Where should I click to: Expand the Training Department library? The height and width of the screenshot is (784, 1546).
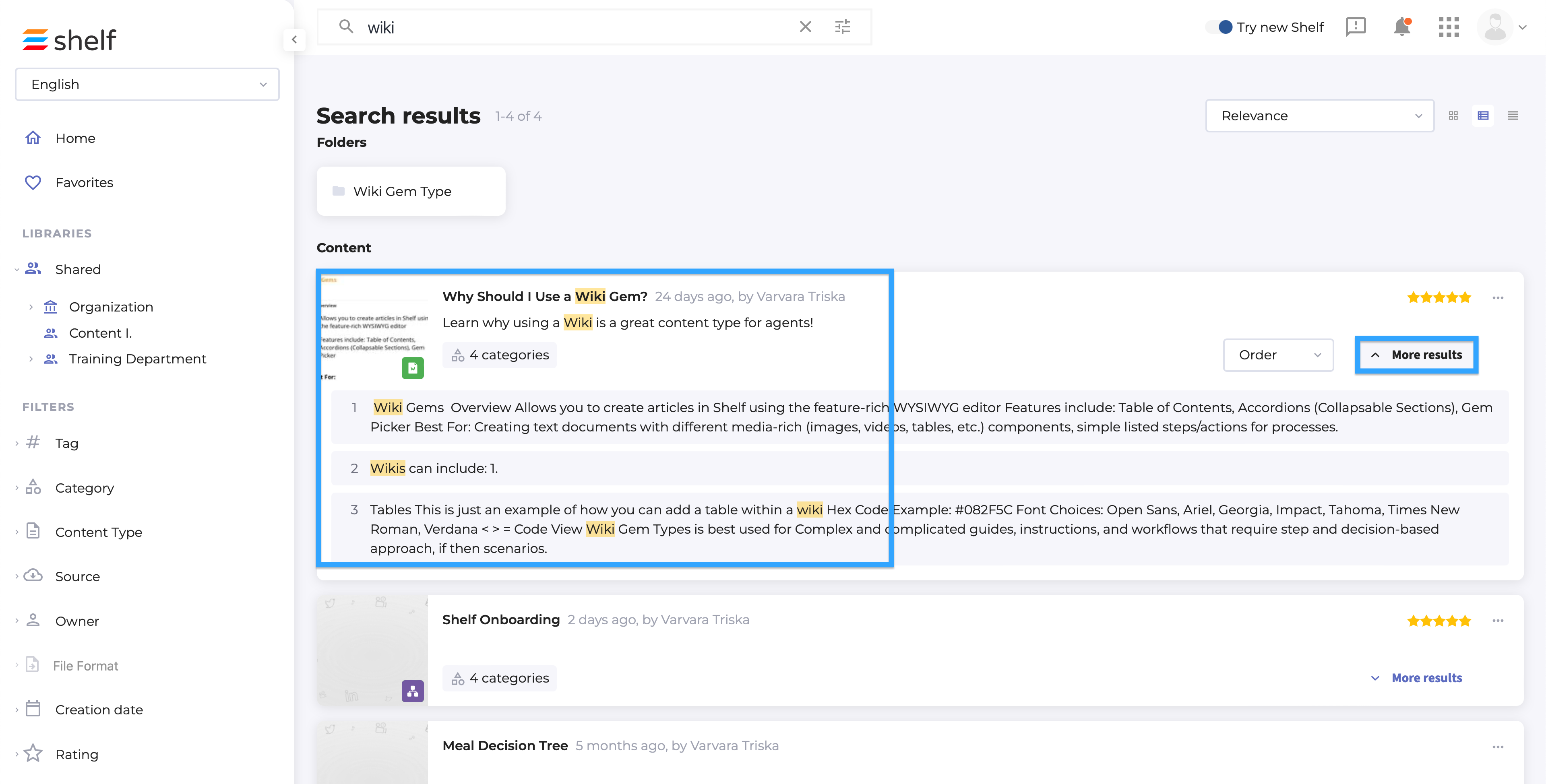(x=31, y=359)
